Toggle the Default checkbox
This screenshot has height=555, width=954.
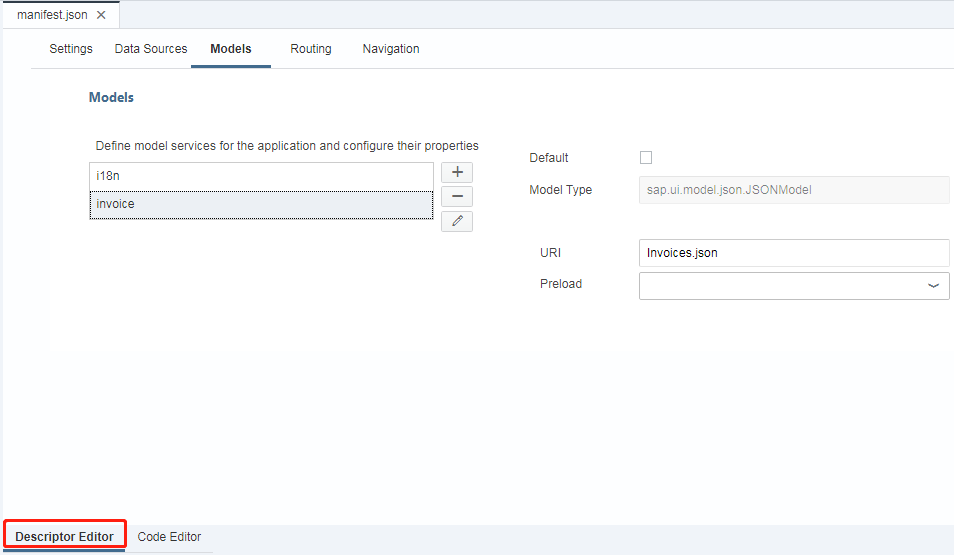click(x=645, y=157)
